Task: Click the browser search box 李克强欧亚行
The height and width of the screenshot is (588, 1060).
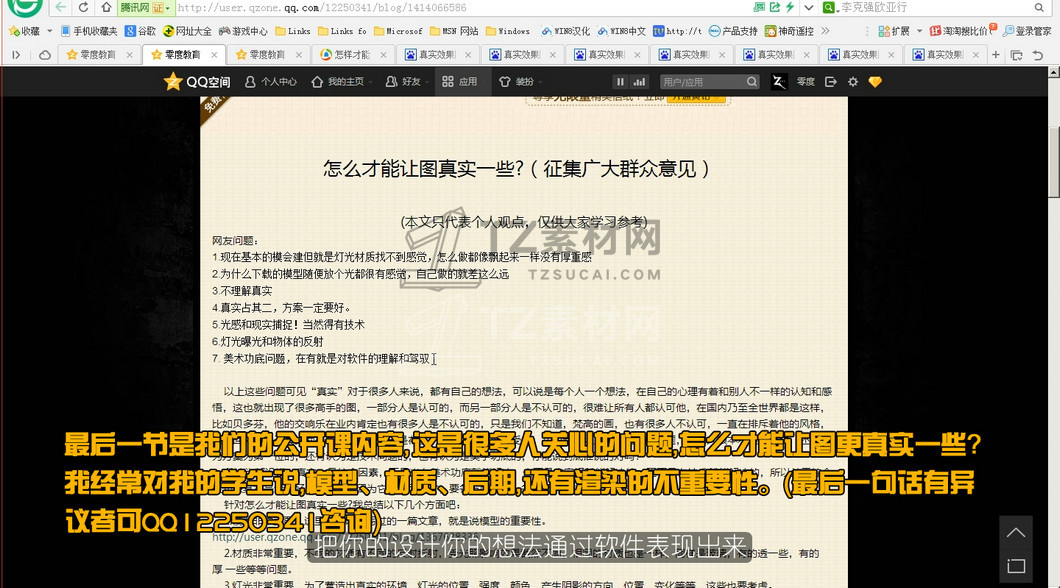Action: 933,7
